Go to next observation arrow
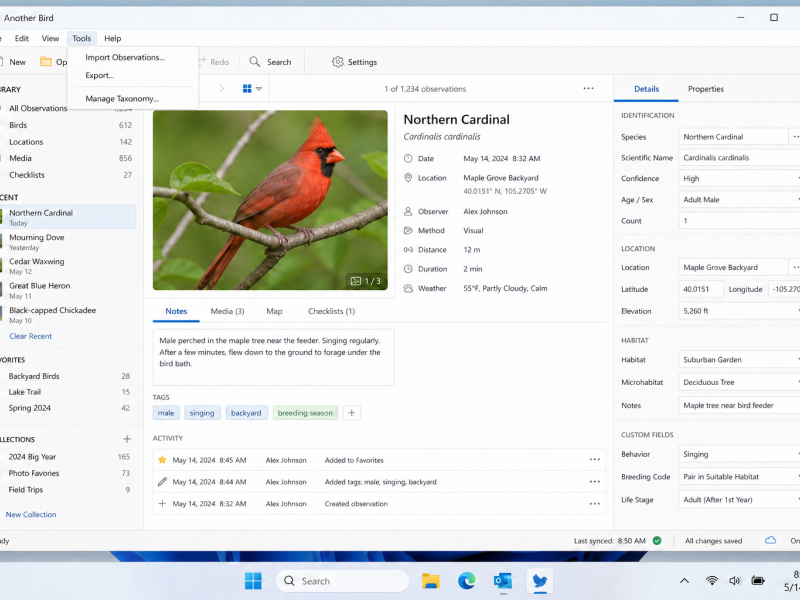 221,89
